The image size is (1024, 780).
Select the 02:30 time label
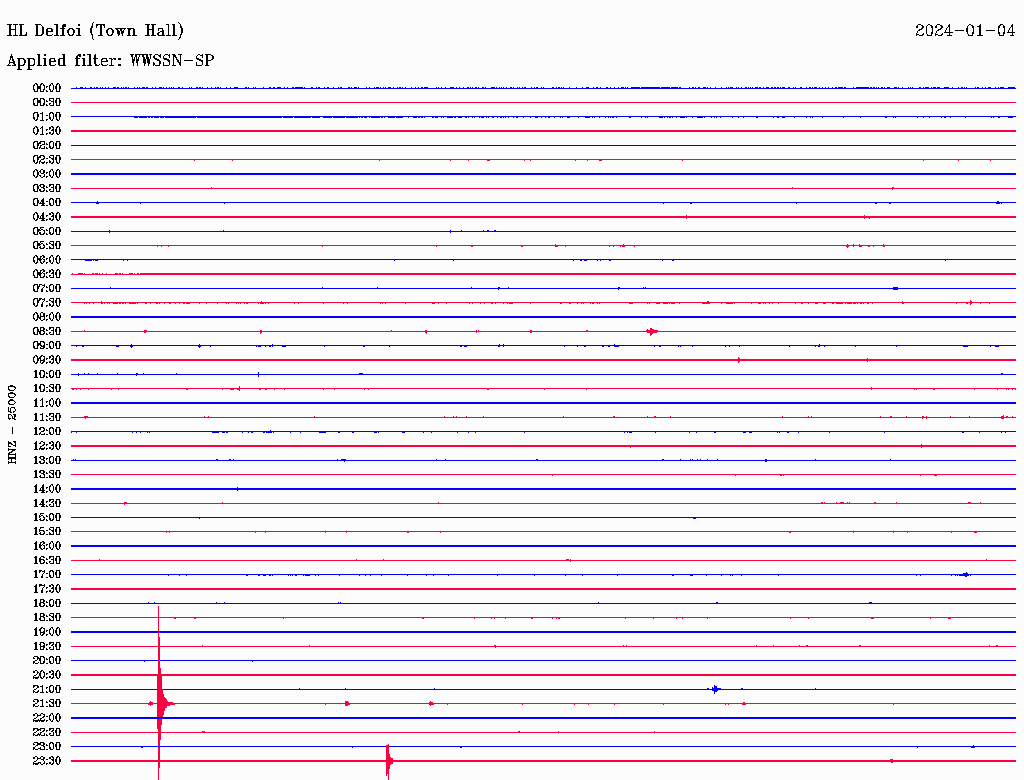pyautogui.click(x=47, y=159)
